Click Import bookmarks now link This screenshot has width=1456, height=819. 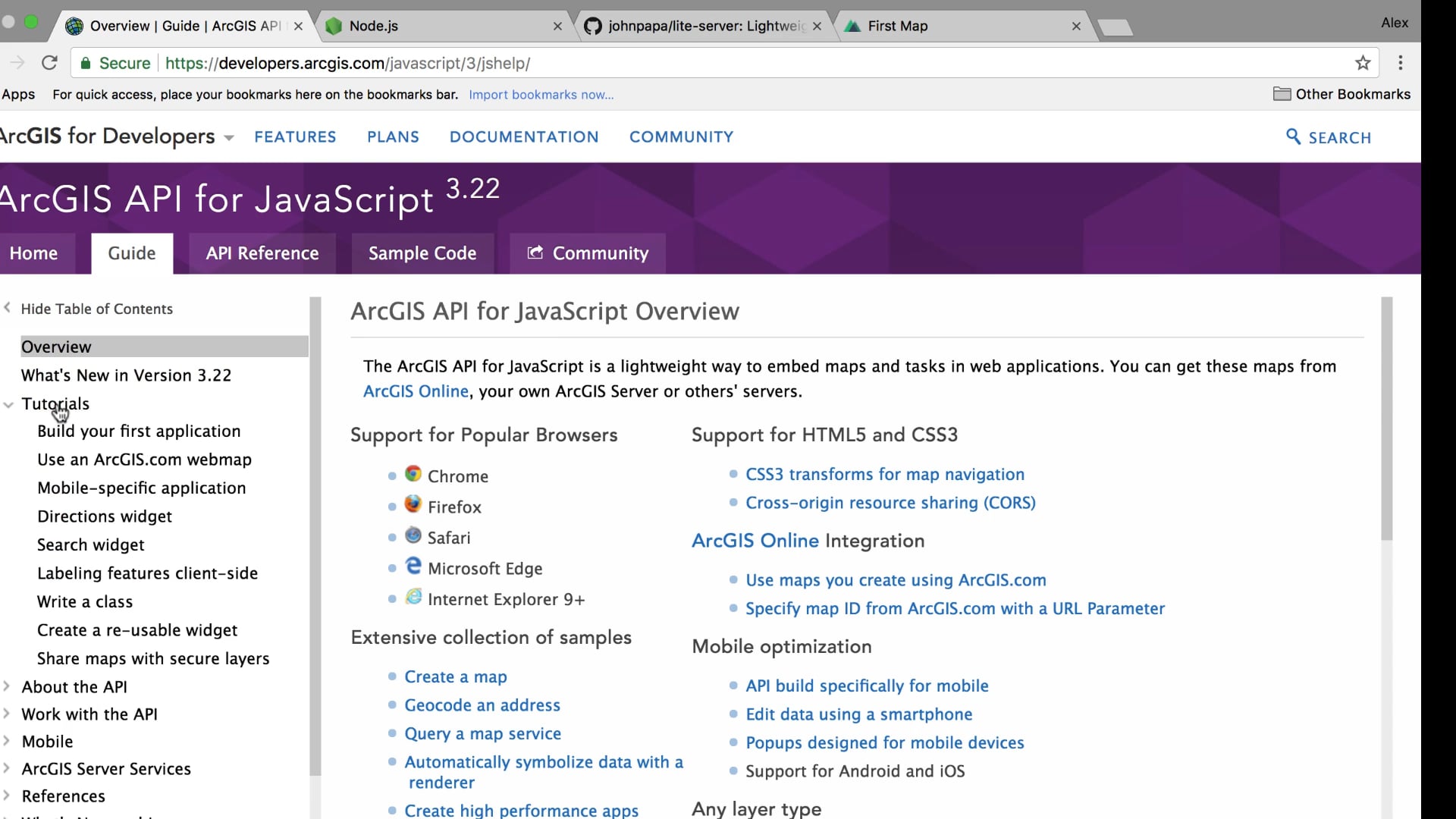tap(541, 95)
